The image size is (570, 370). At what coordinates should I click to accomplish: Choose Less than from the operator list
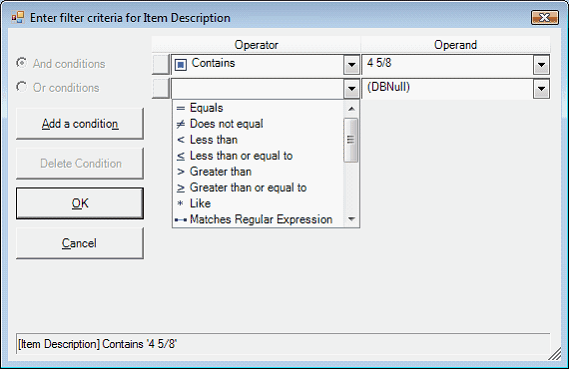coord(214,140)
